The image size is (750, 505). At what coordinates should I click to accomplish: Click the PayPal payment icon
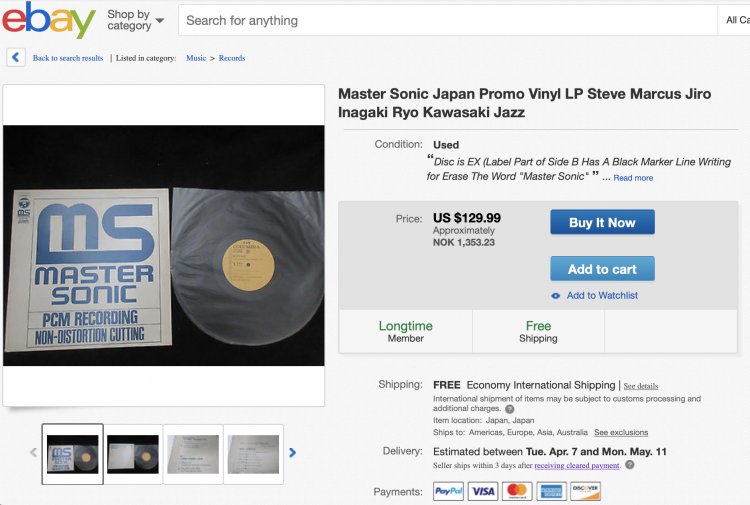coord(448,491)
